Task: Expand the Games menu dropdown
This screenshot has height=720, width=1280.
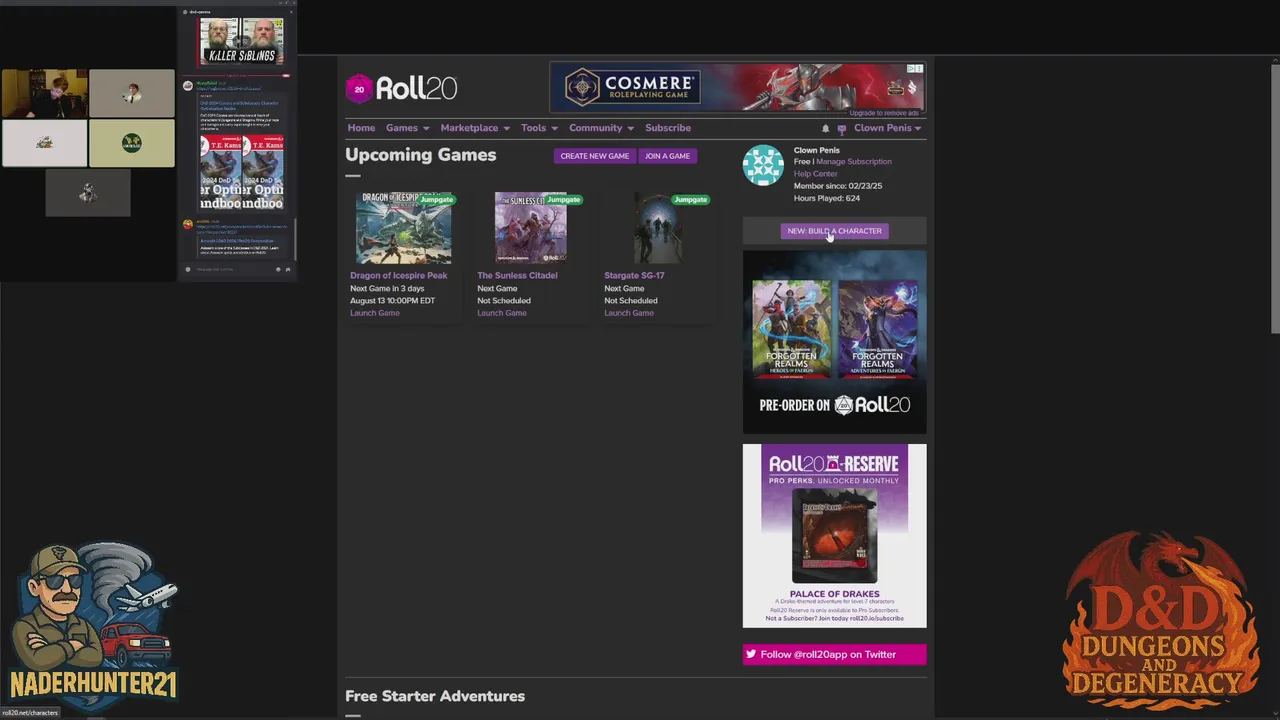Action: point(407,128)
